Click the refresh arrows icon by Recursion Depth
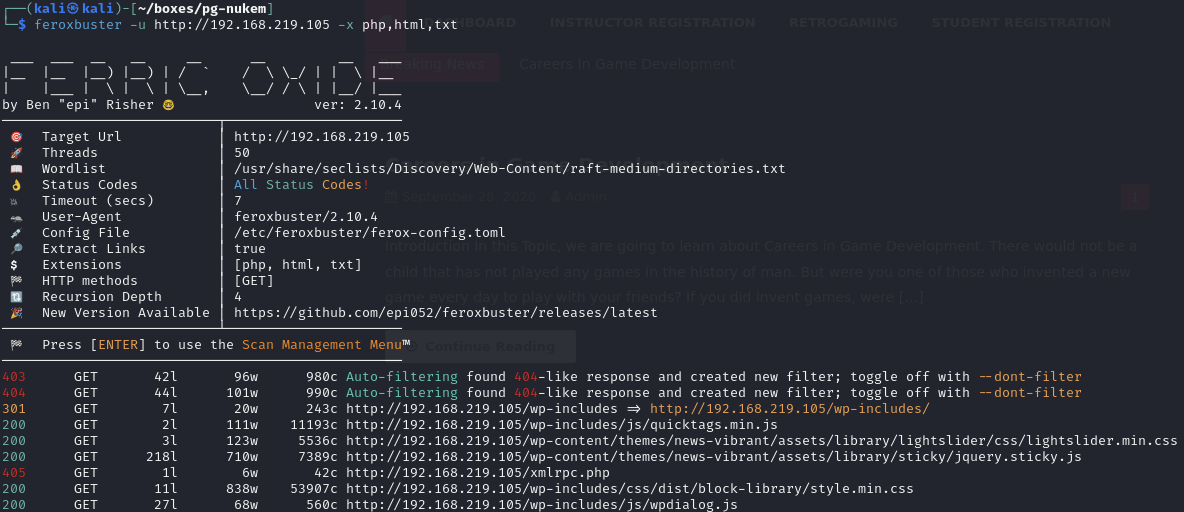 click(x=16, y=297)
